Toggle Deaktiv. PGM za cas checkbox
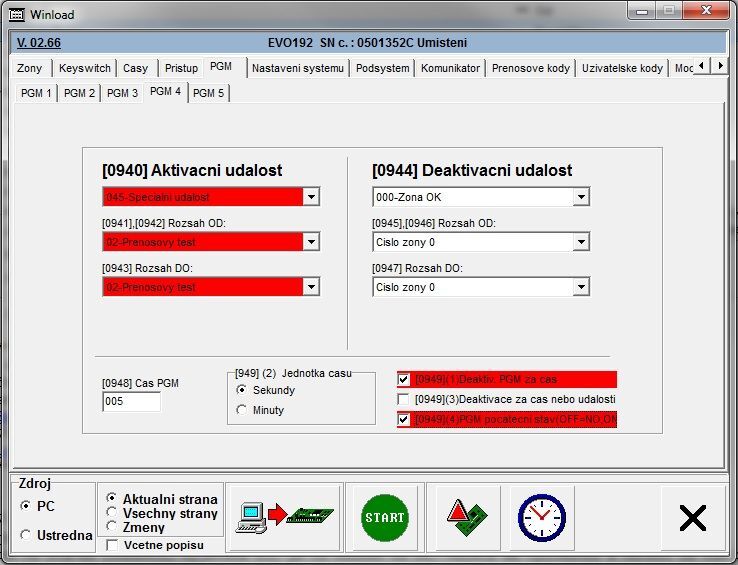This screenshot has height=565, width=738. (x=403, y=380)
